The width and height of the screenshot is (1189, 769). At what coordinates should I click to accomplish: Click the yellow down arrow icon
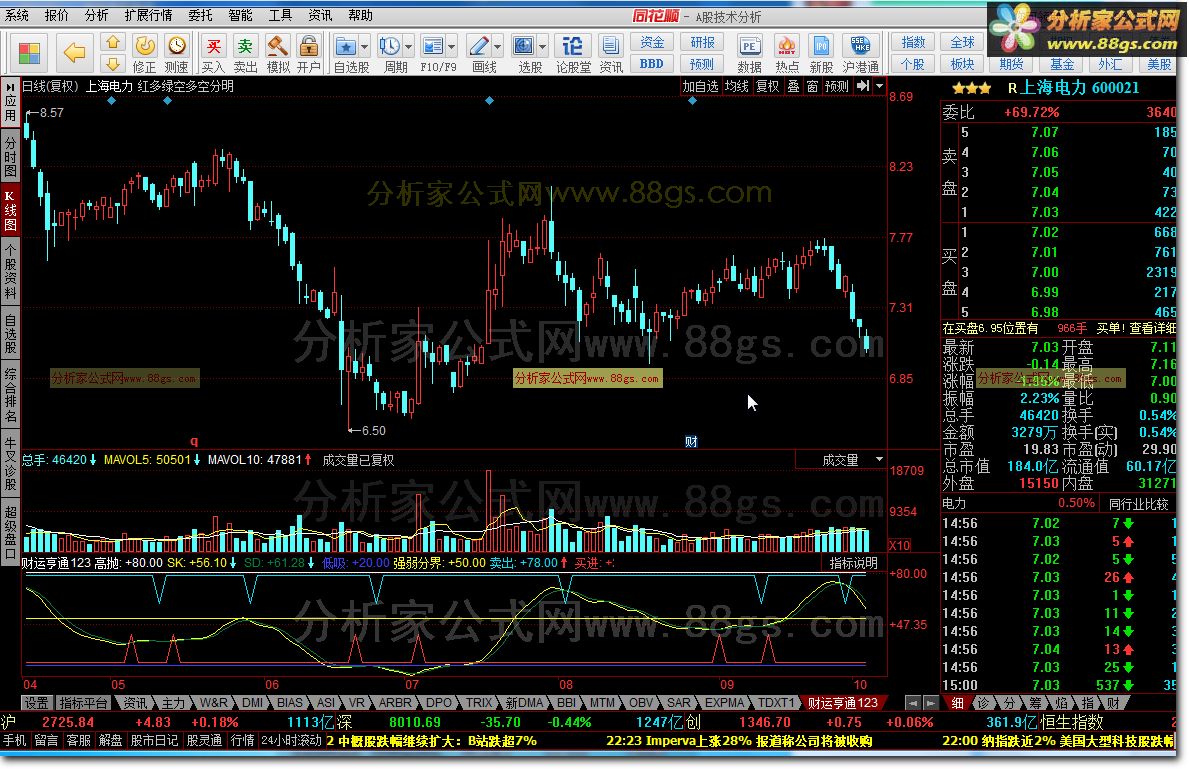tap(112, 64)
